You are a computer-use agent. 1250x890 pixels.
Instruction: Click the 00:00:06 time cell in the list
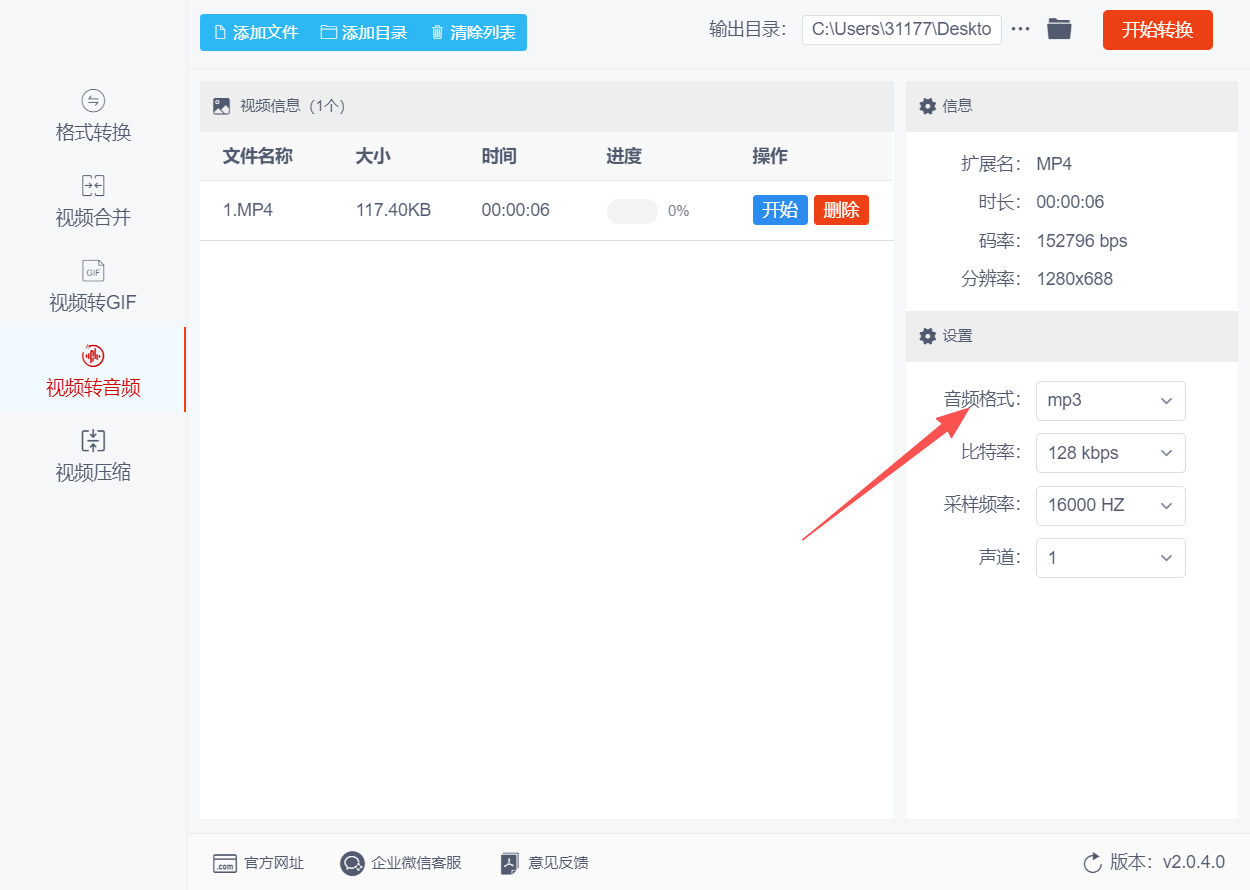coord(515,210)
